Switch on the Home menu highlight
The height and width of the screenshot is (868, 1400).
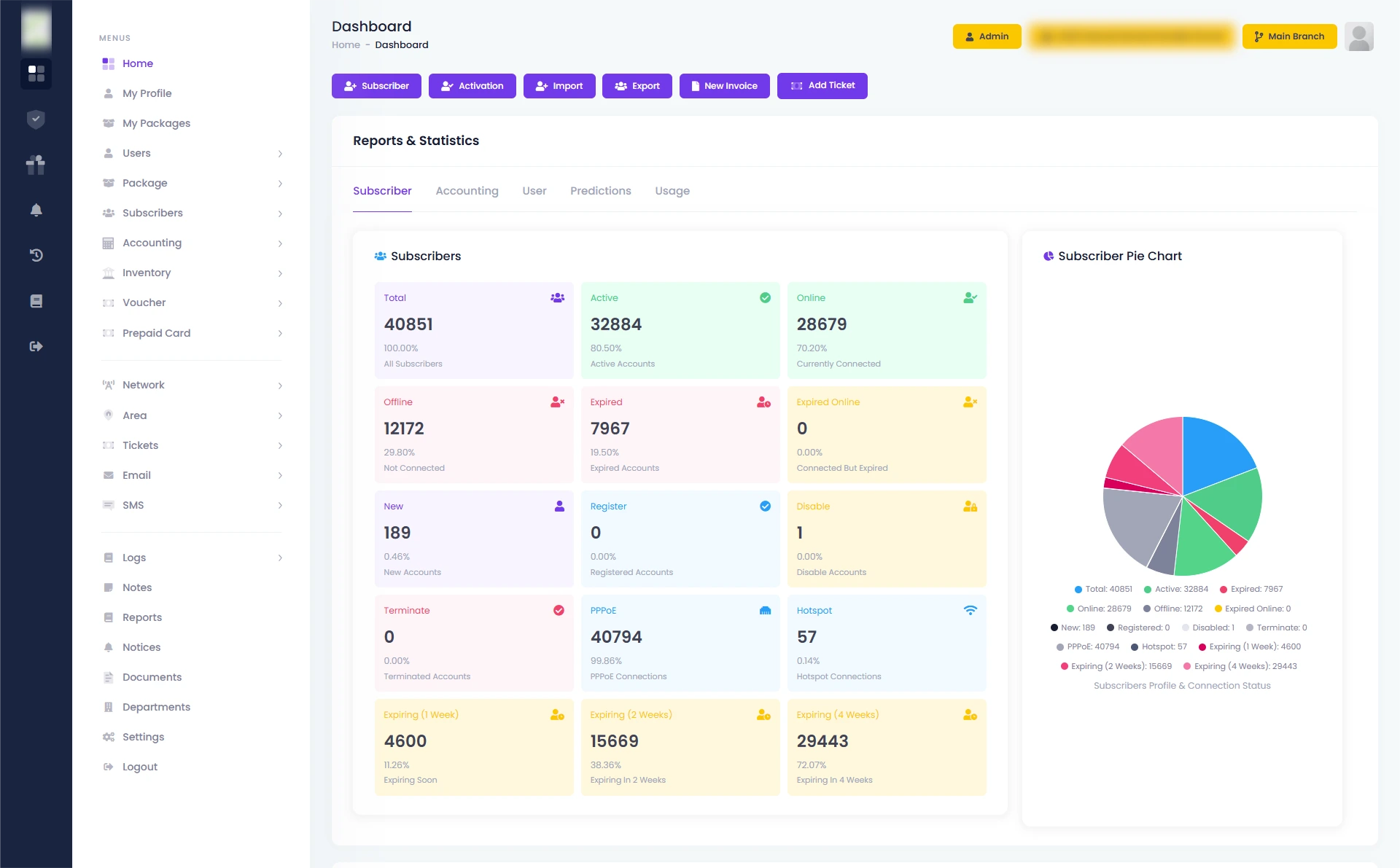coord(136,63)
